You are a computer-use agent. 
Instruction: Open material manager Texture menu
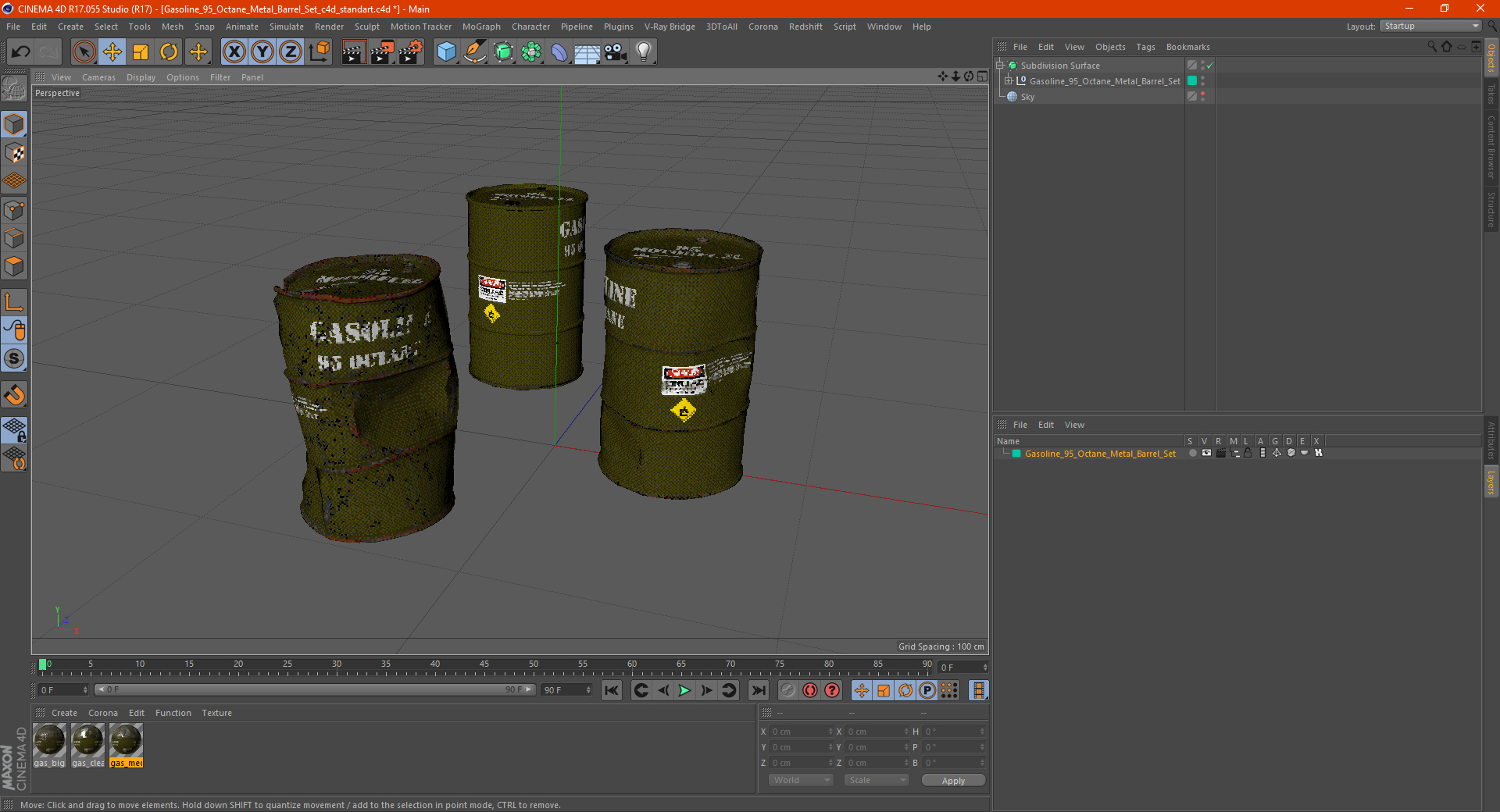[216, 713]
